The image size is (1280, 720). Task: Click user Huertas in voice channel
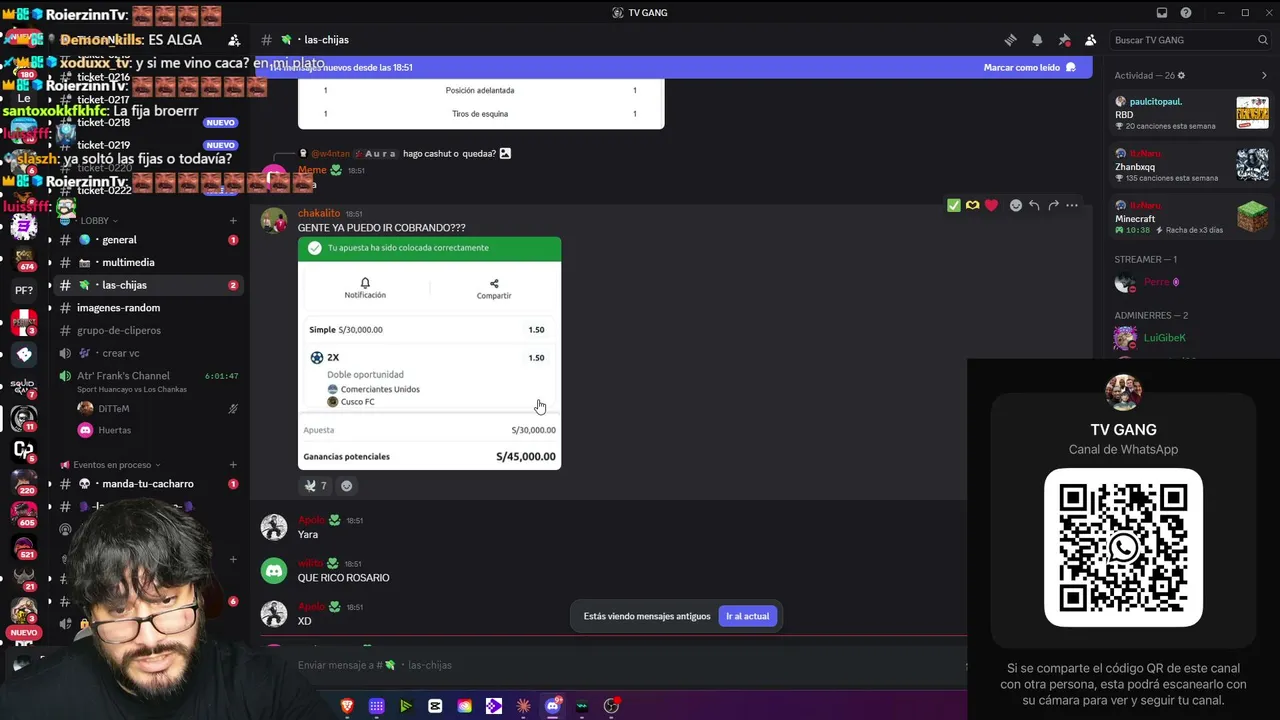(157, 430)
